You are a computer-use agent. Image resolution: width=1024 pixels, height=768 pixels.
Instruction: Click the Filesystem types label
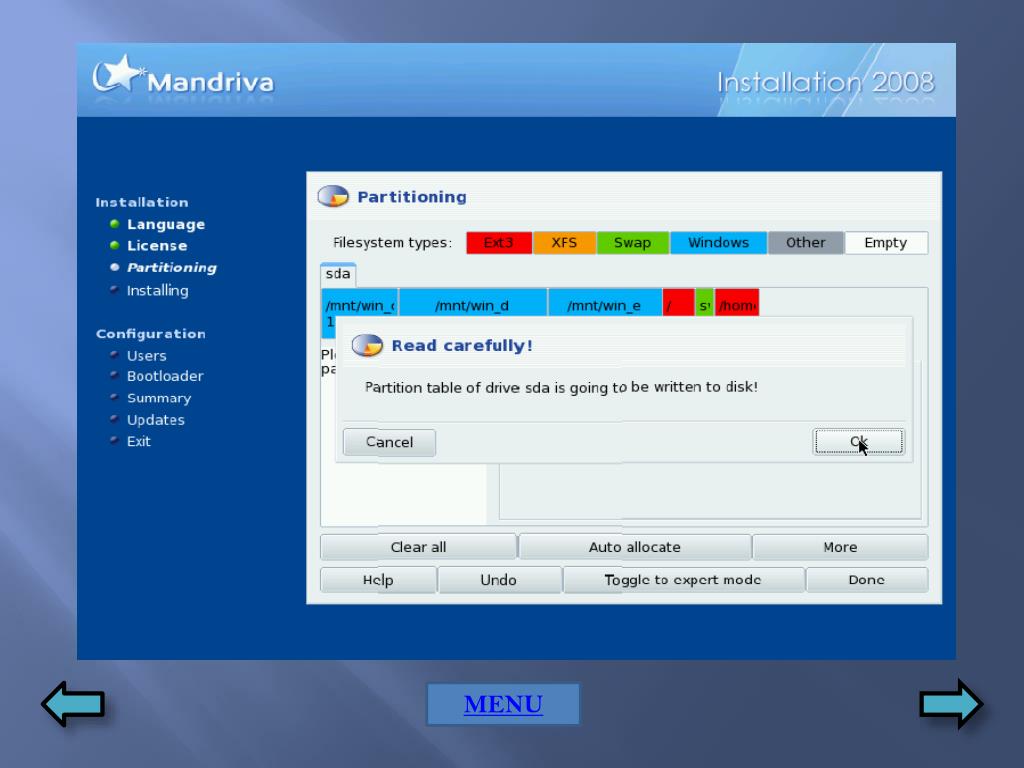pos(392,243)
